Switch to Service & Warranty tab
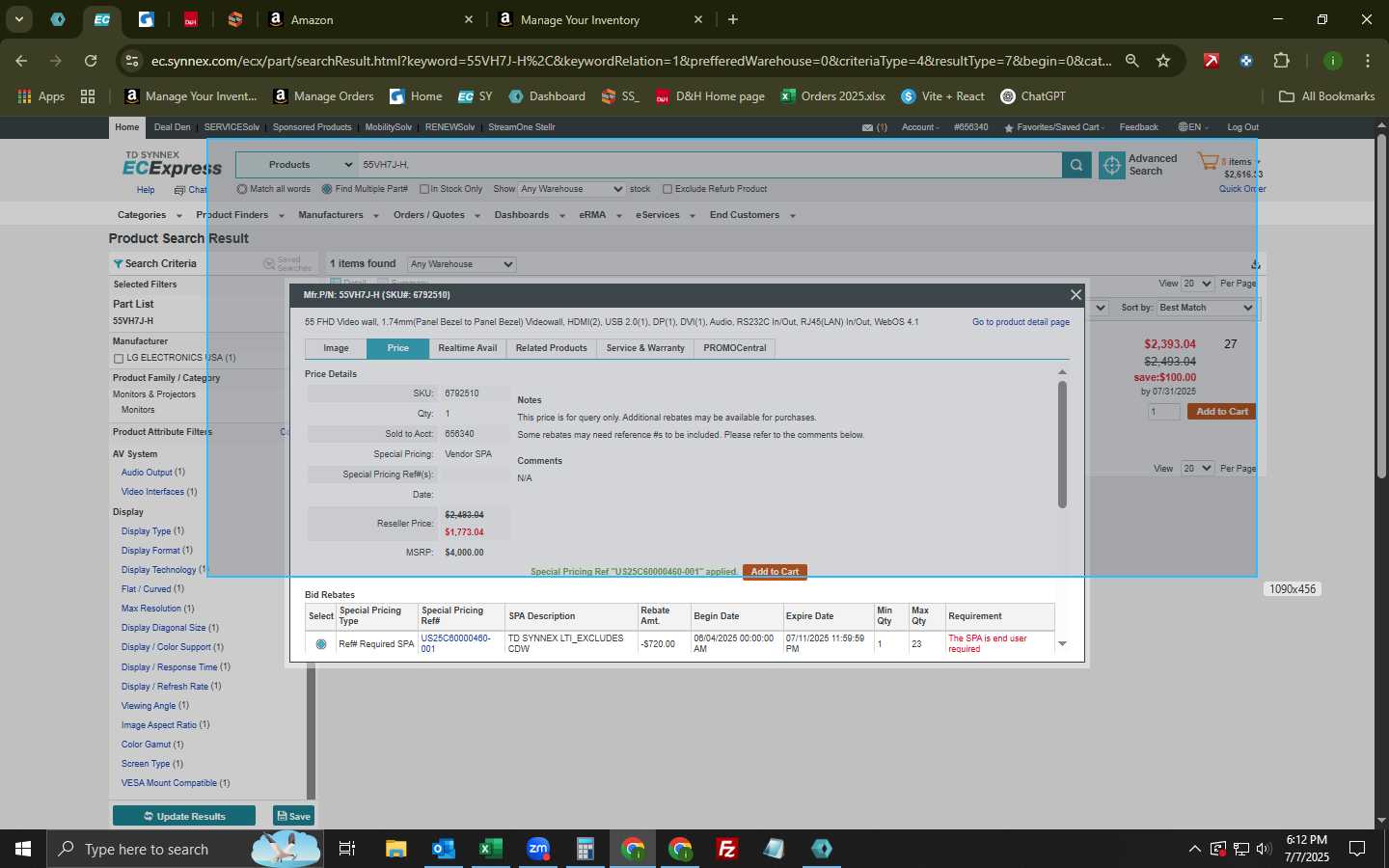Viewport: 1389px width, 868px height. pyautogui.click(x=645, y=348)
